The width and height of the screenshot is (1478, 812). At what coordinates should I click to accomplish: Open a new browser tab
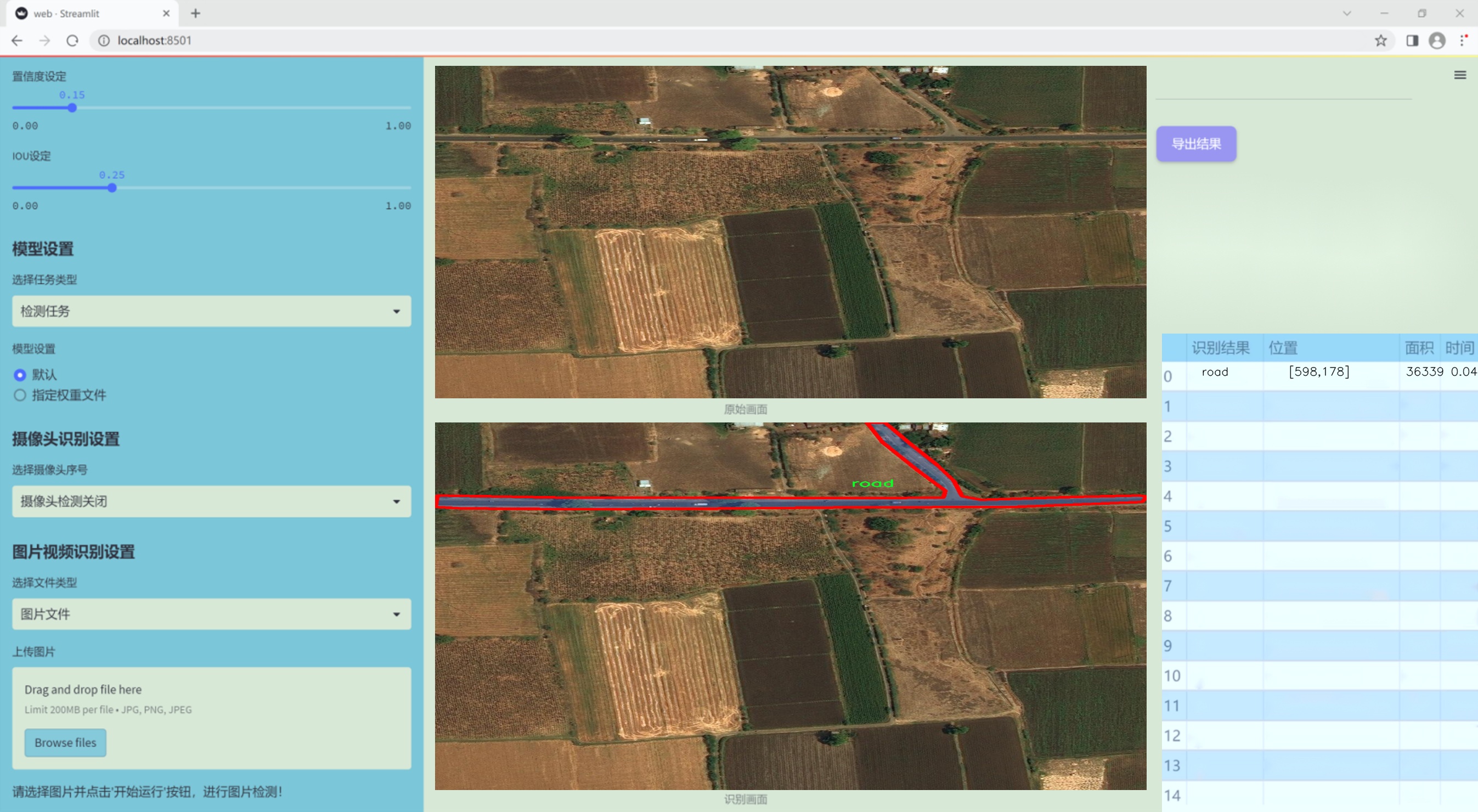click(196, 13)
